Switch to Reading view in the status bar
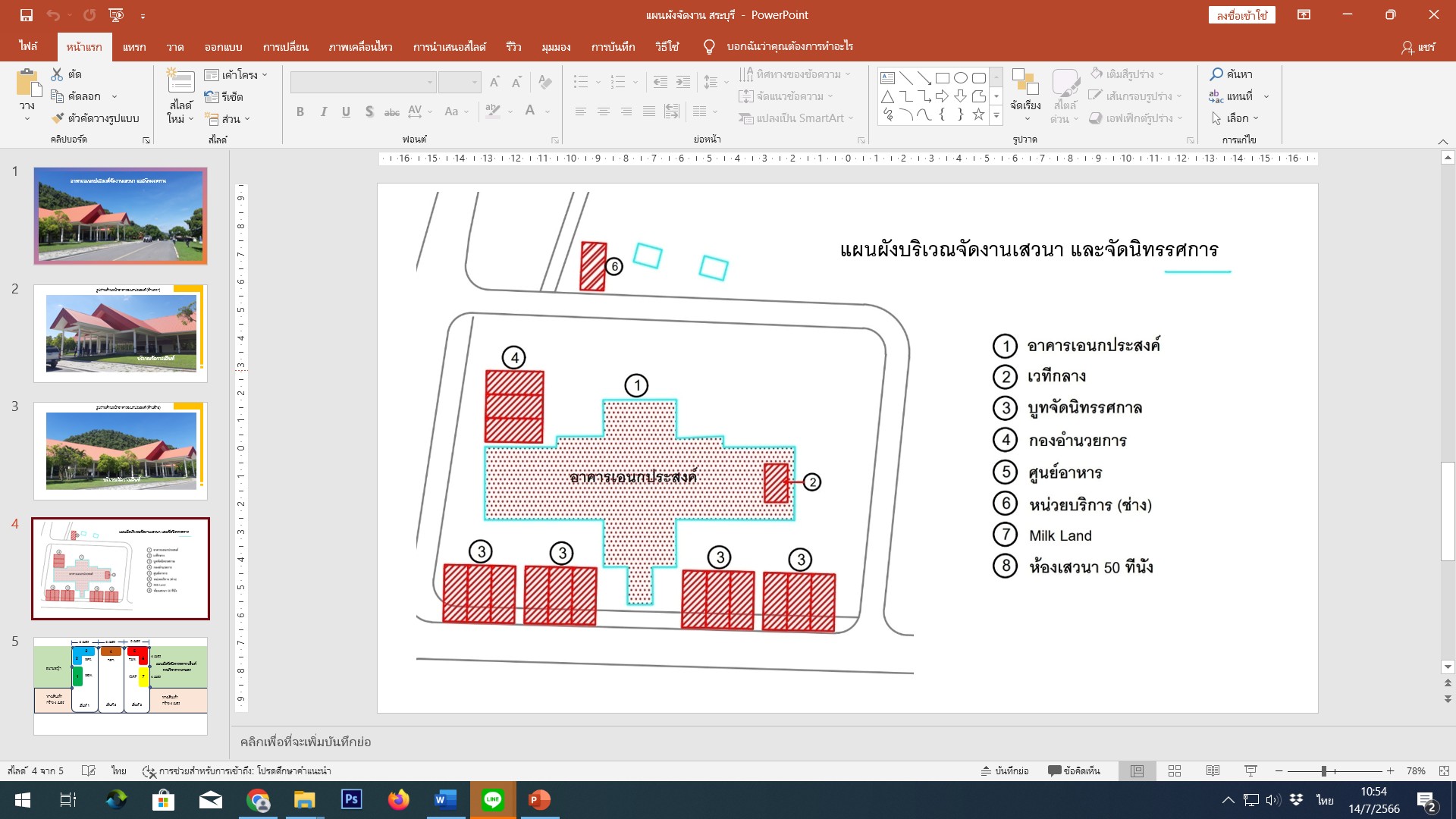1456x819 pixels. click(1213, 771)
